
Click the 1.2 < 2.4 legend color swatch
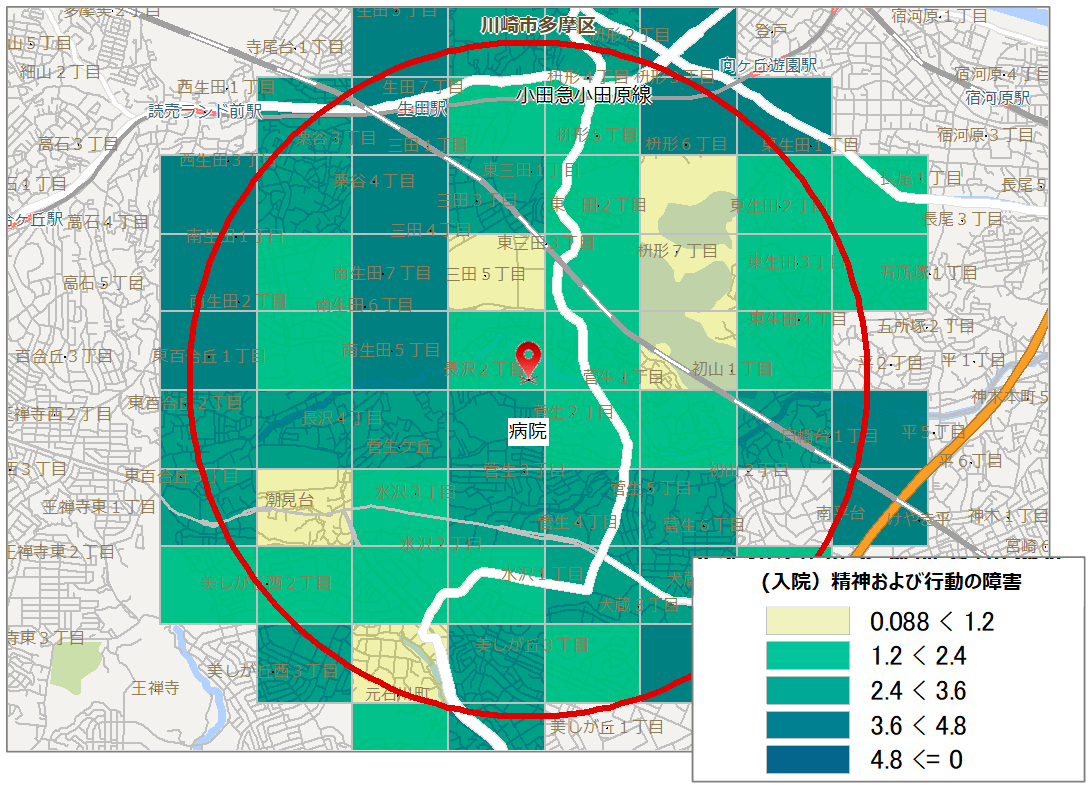tap(807, 656)
